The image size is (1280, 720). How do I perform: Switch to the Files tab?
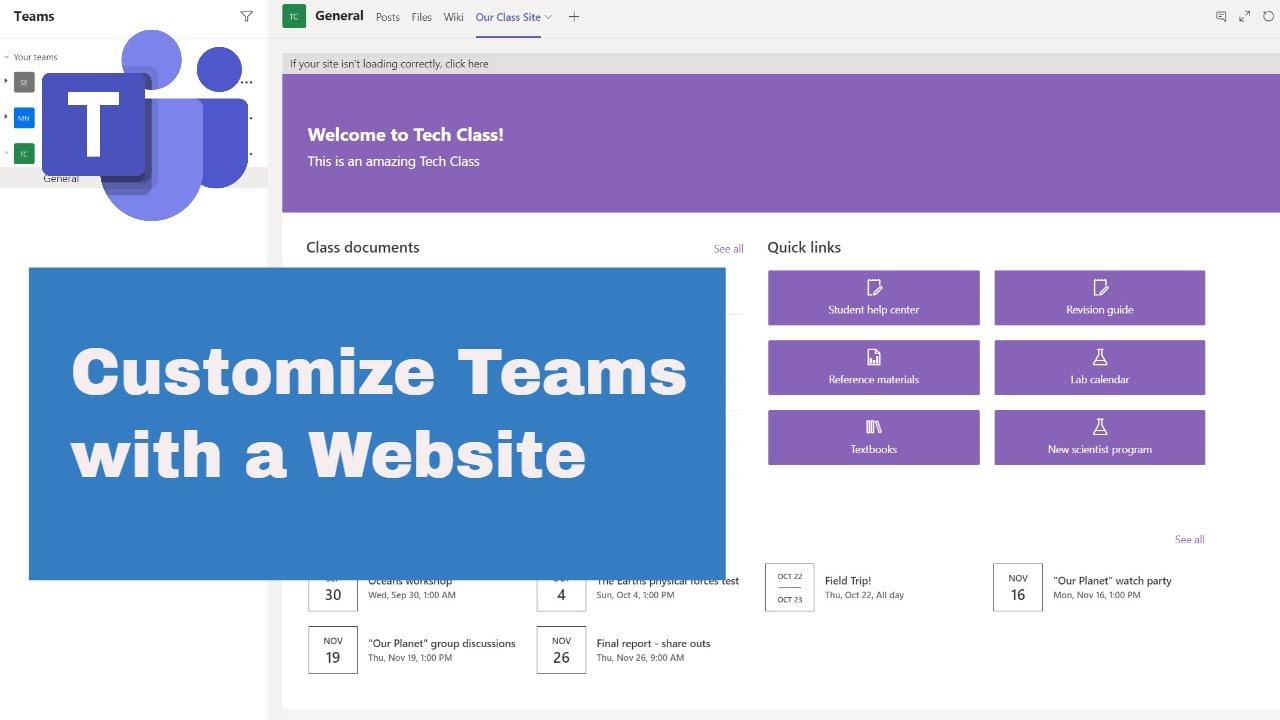point(422,17)
